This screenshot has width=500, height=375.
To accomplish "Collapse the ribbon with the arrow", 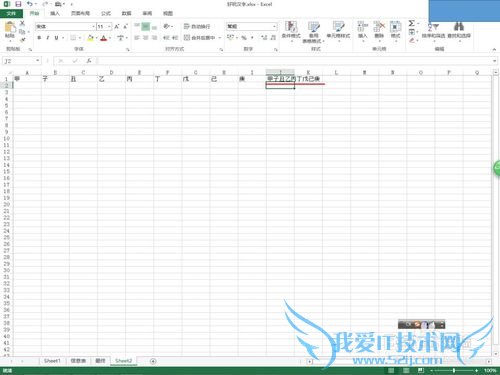I will 494,49.
